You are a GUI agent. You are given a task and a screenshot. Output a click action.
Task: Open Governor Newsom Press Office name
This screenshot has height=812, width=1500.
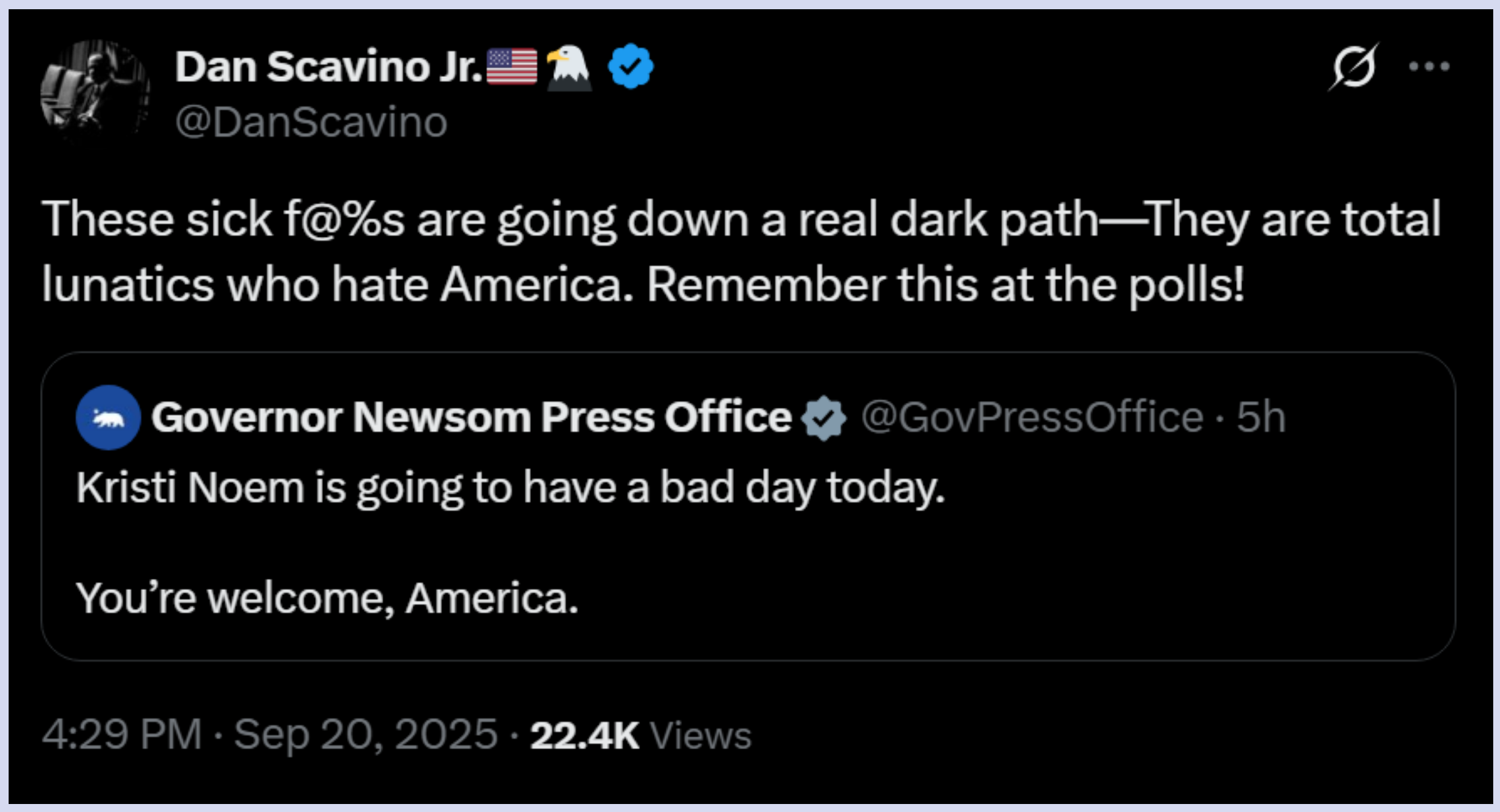click(x=471, y=418)
